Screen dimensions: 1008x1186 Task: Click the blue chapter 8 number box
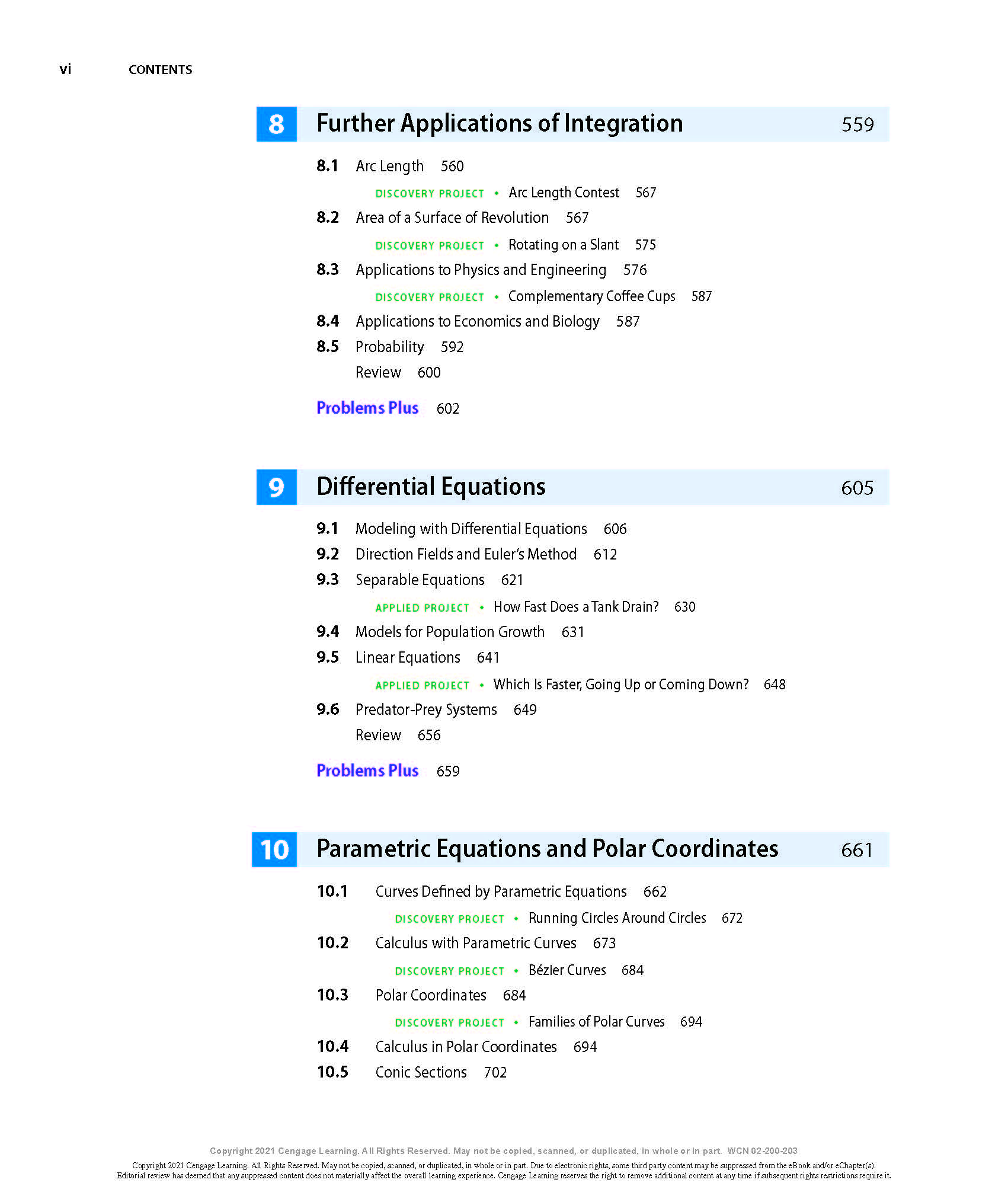point(276,124)
